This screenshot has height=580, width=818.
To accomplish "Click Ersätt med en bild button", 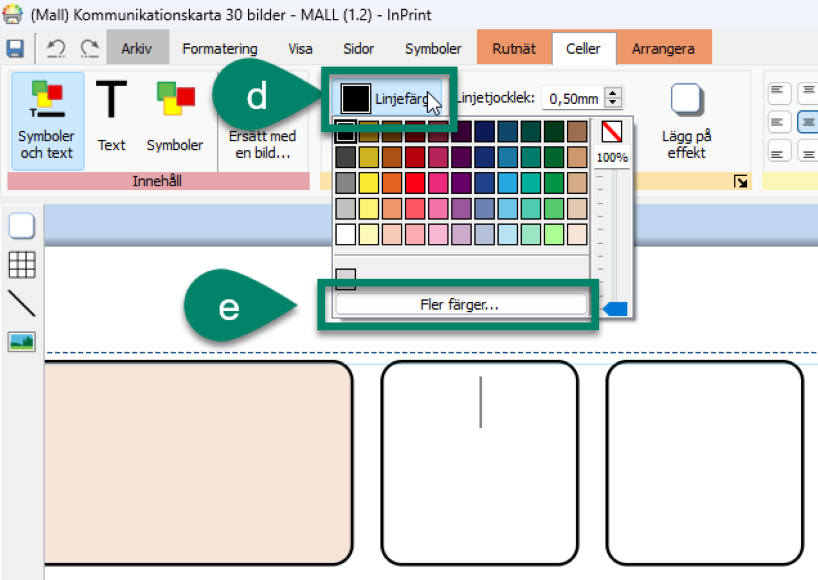I will 262,145.
